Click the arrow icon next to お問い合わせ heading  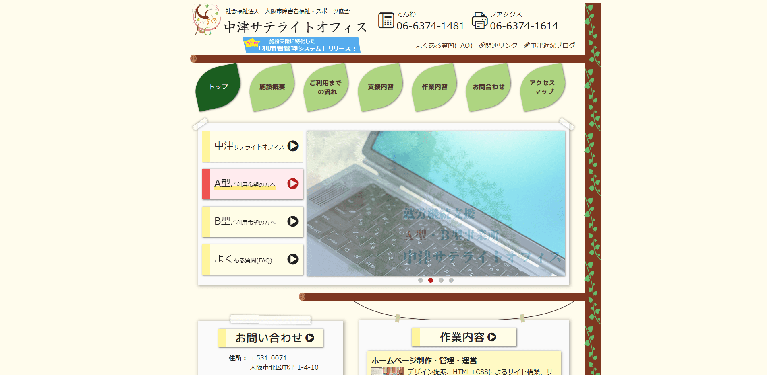(310, 337)
